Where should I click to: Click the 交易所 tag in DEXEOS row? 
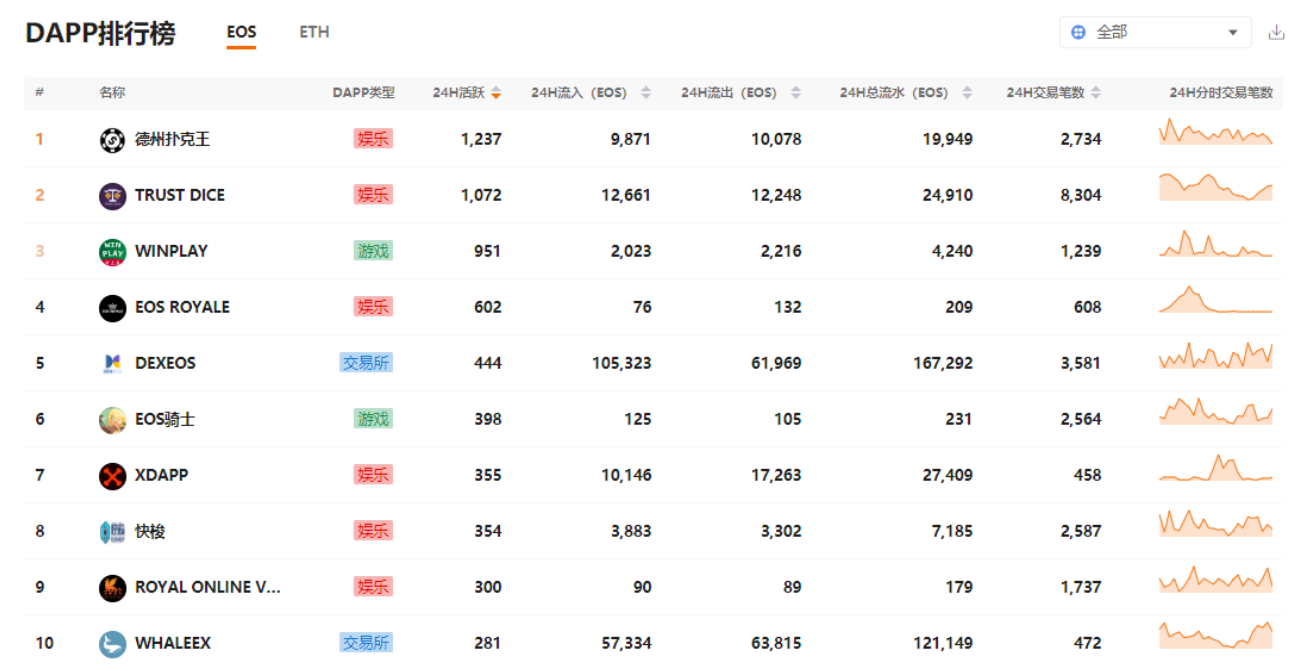[x=366, y=364]
